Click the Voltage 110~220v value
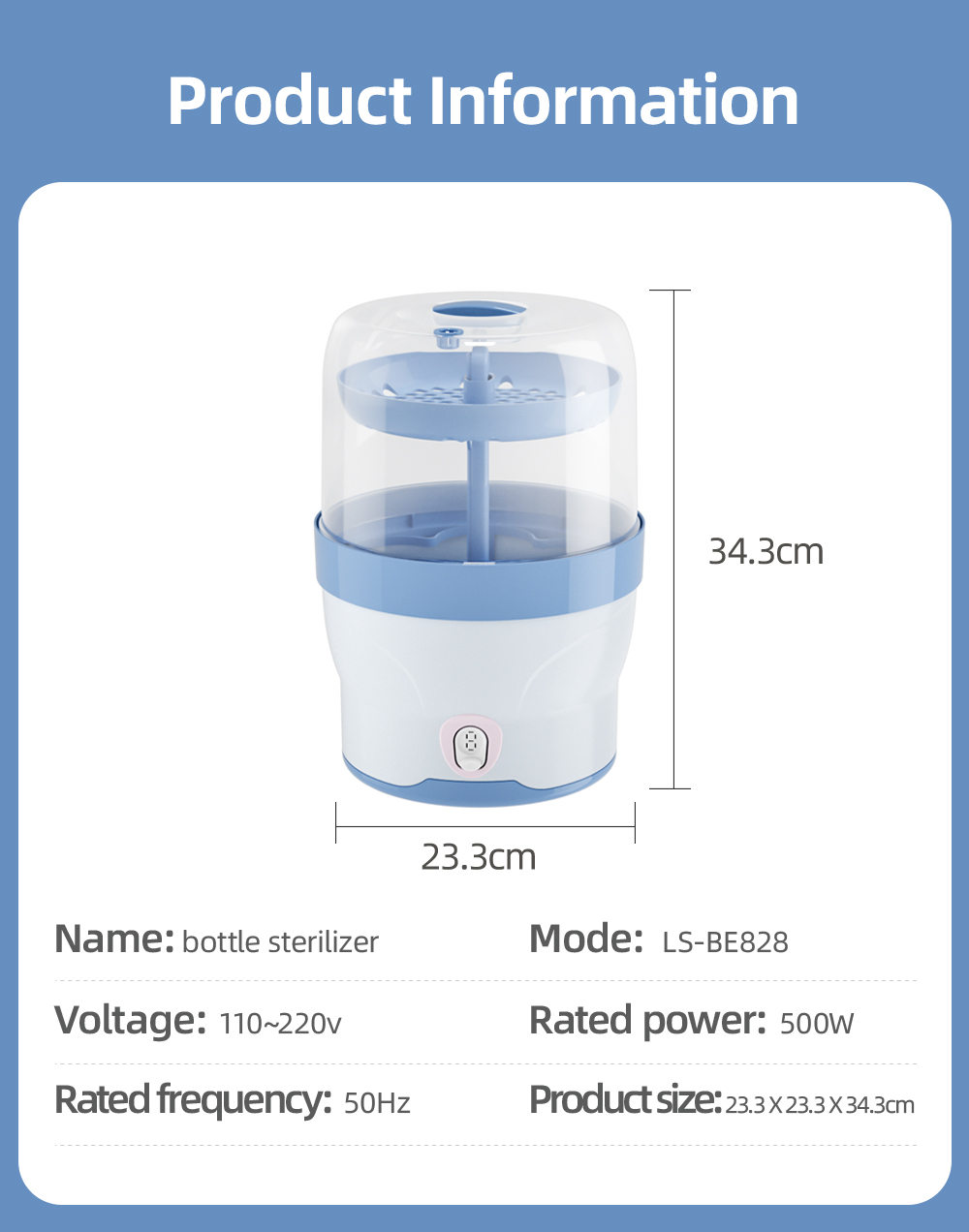969x1232 pixels. [x=281, y=1023]
